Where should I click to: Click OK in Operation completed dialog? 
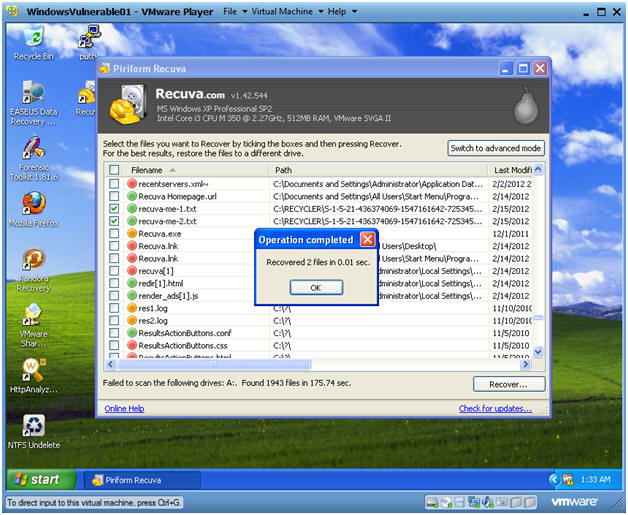click(316, 288)
